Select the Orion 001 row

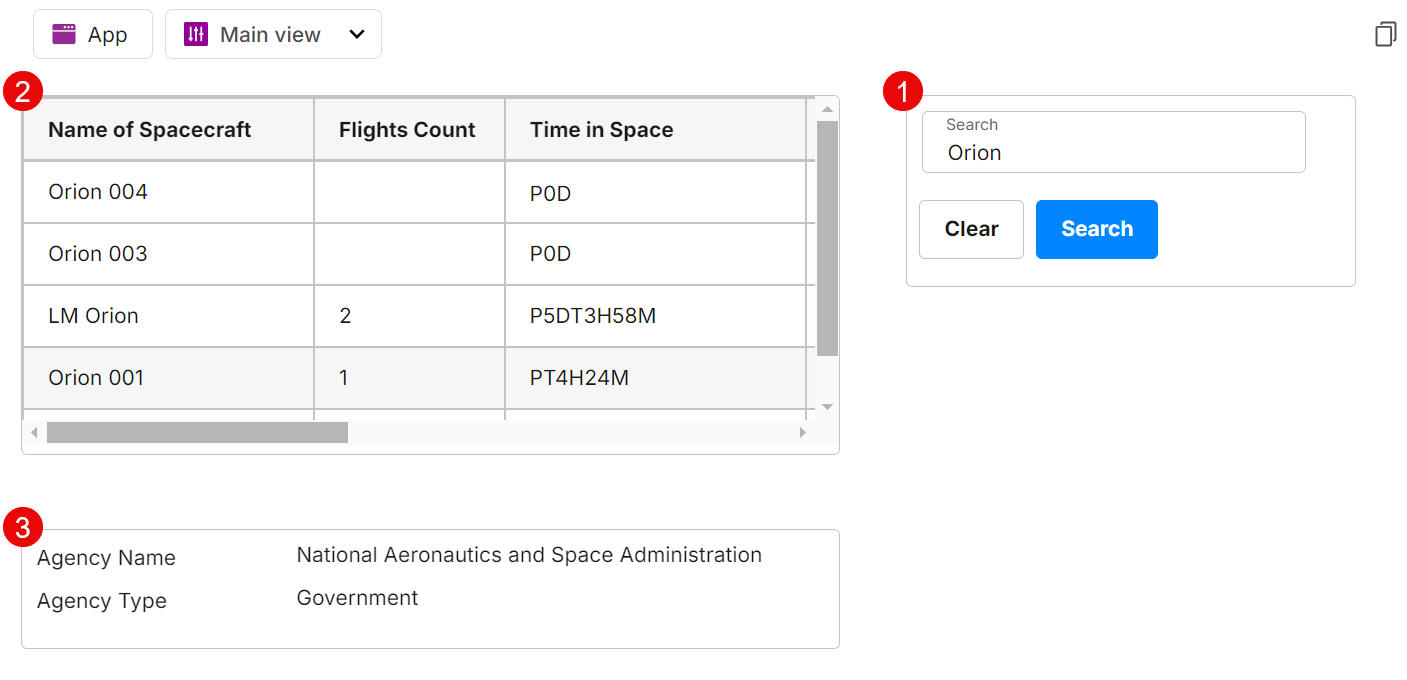96,378
